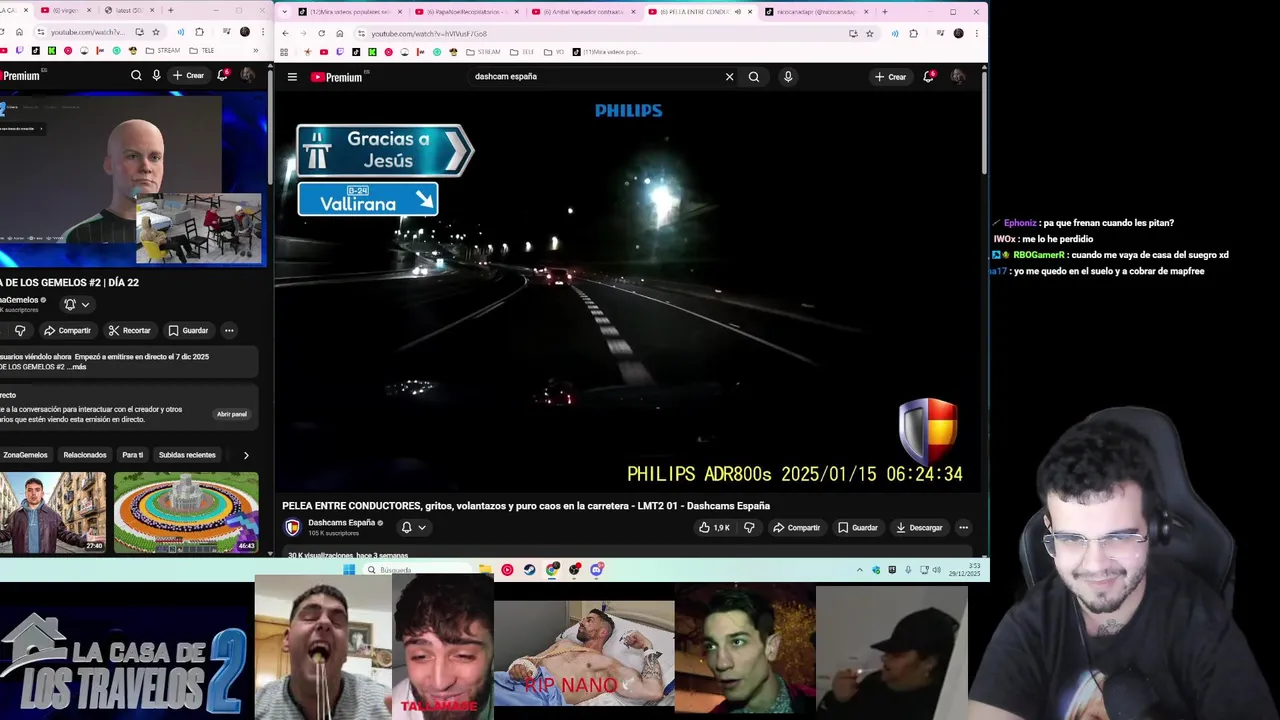Show hidden bookmarks chevron in left browser
1280x720 pixels.
[x=255, y=51]
